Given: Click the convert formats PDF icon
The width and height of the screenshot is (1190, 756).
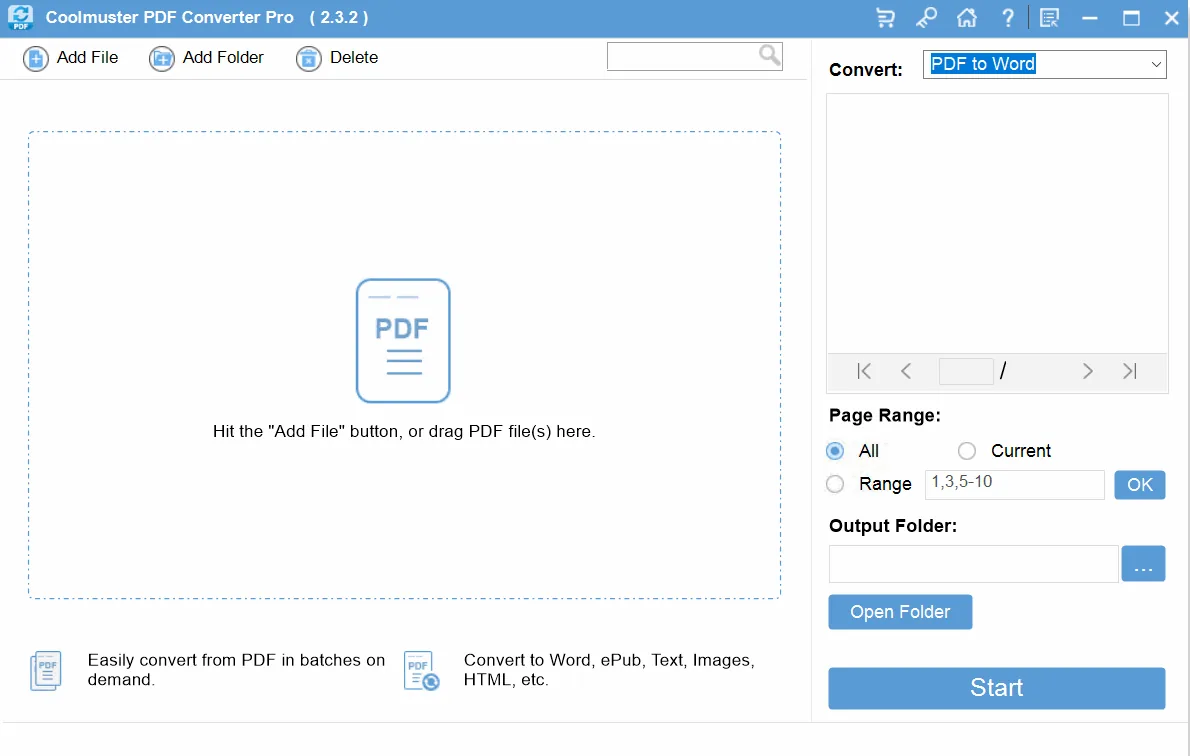Looking at the screenshot, I should pyautogui.click(x=421, y=671).
